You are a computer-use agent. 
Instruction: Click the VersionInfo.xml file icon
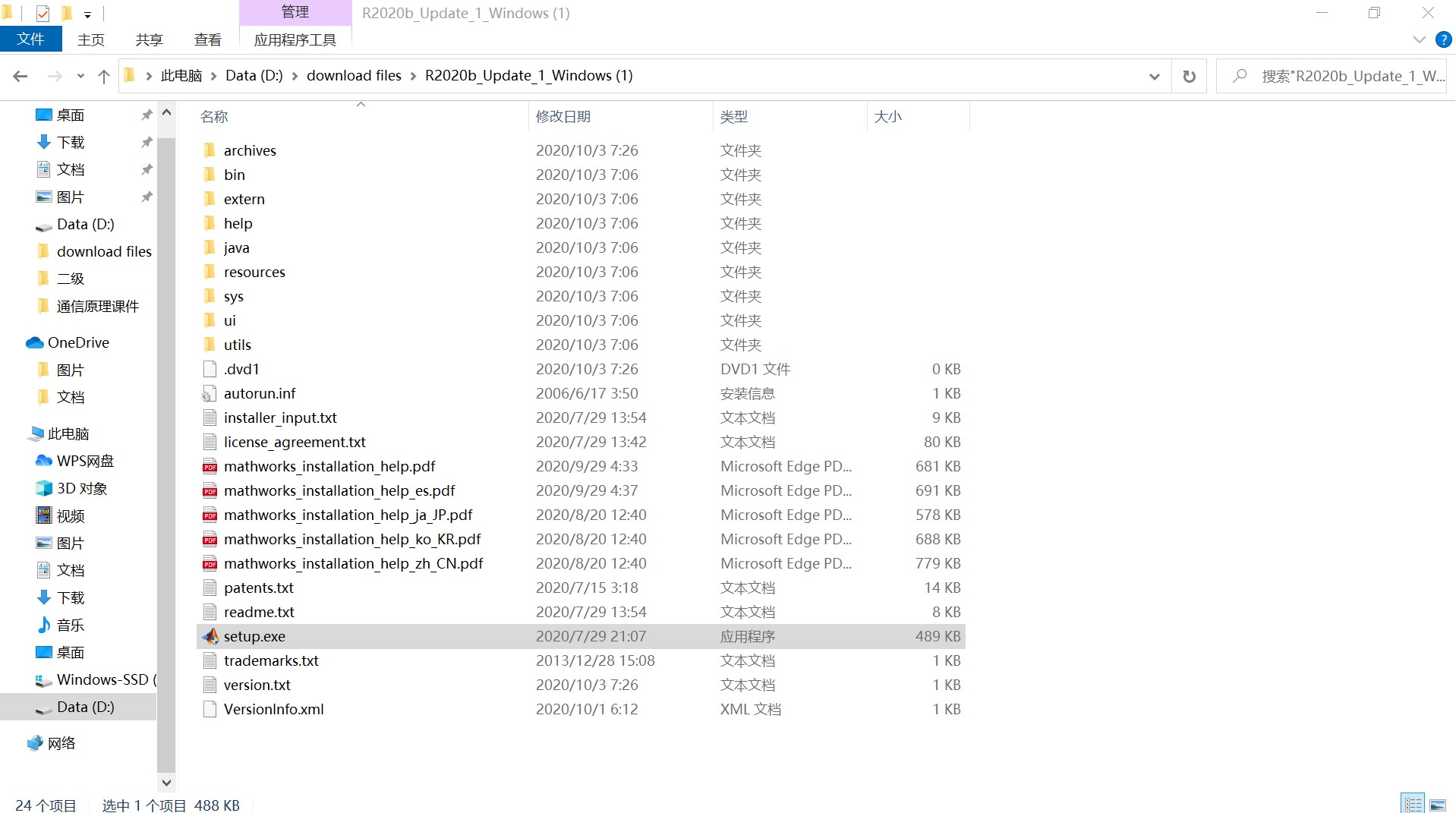210,709
